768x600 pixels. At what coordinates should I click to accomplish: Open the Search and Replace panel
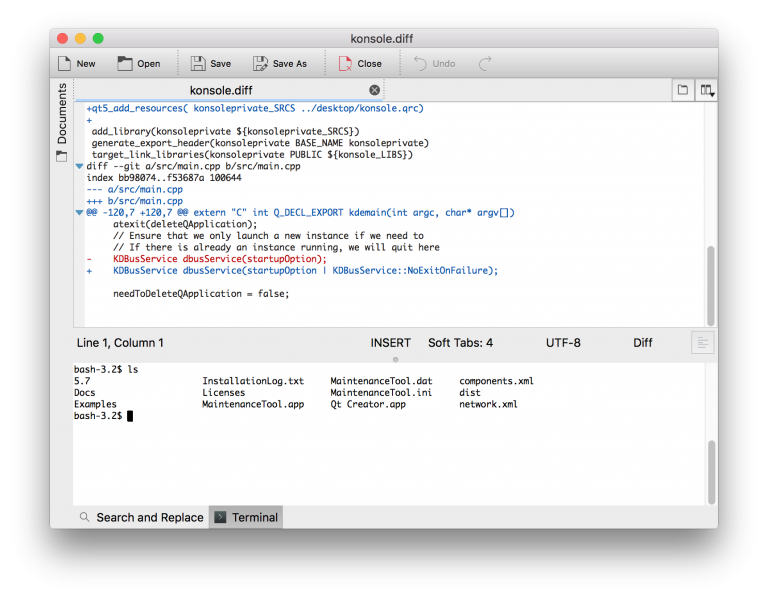141,517
